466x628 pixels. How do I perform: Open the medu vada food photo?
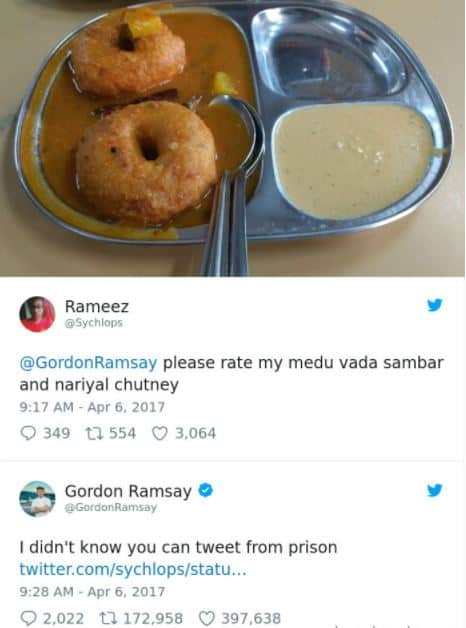coord(232,138)
